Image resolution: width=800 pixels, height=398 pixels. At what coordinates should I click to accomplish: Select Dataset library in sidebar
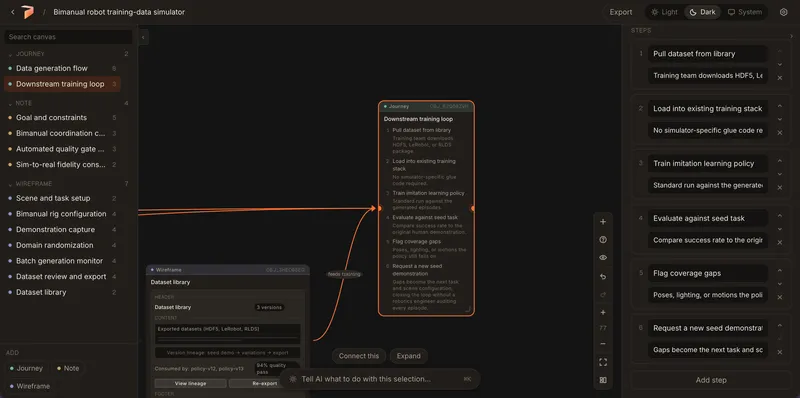point(63,292)
